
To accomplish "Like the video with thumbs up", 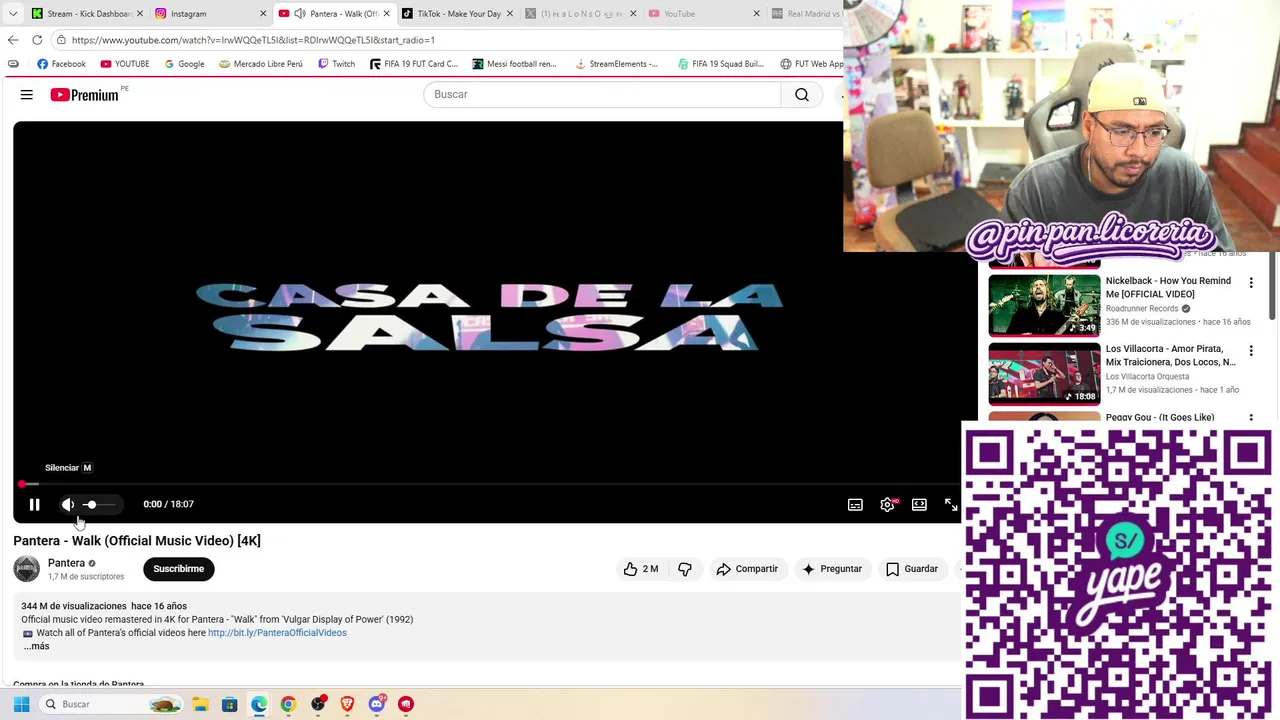I will pos(641,569).
